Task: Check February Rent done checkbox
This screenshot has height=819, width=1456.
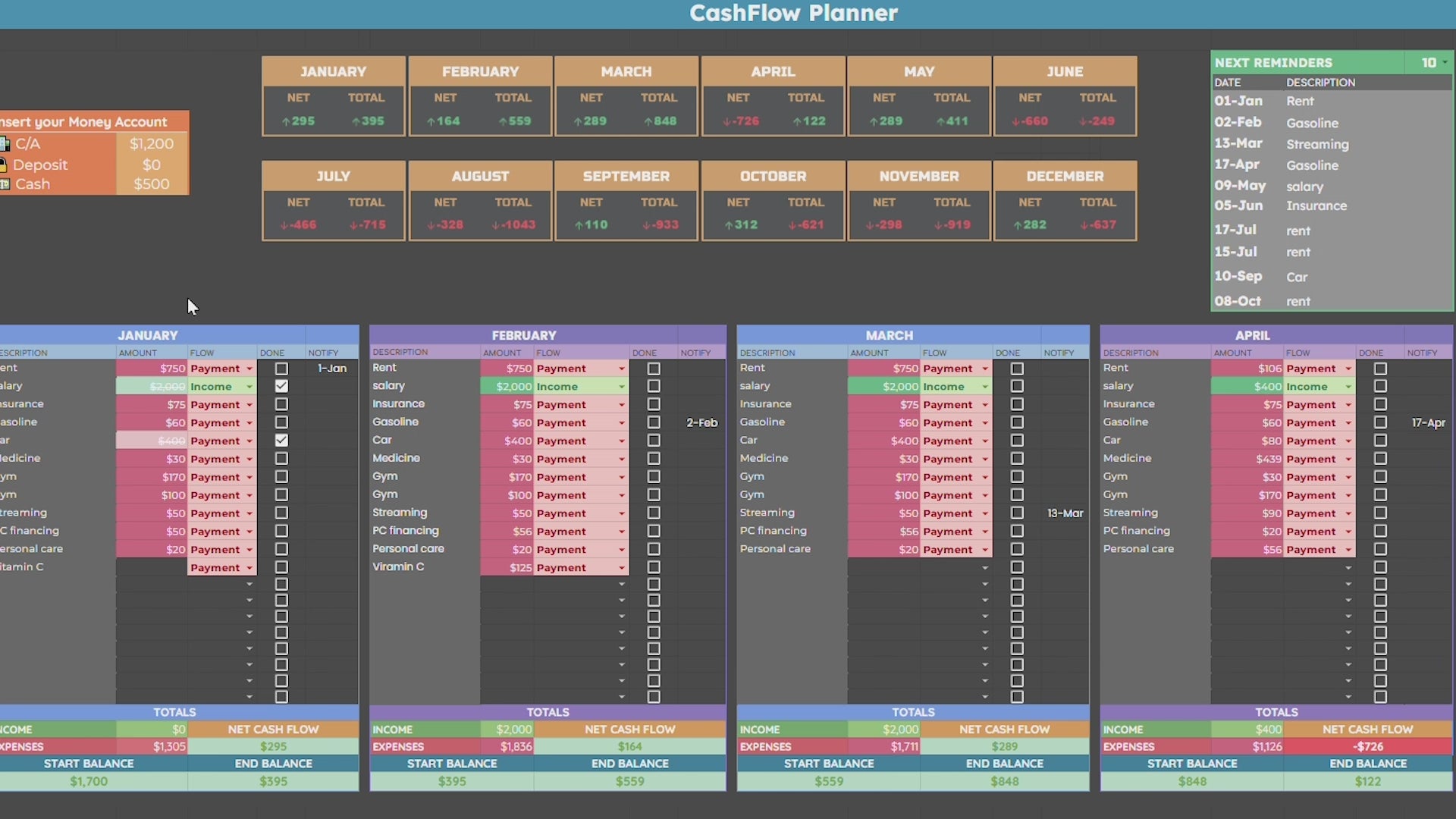Action: point(654,369)
